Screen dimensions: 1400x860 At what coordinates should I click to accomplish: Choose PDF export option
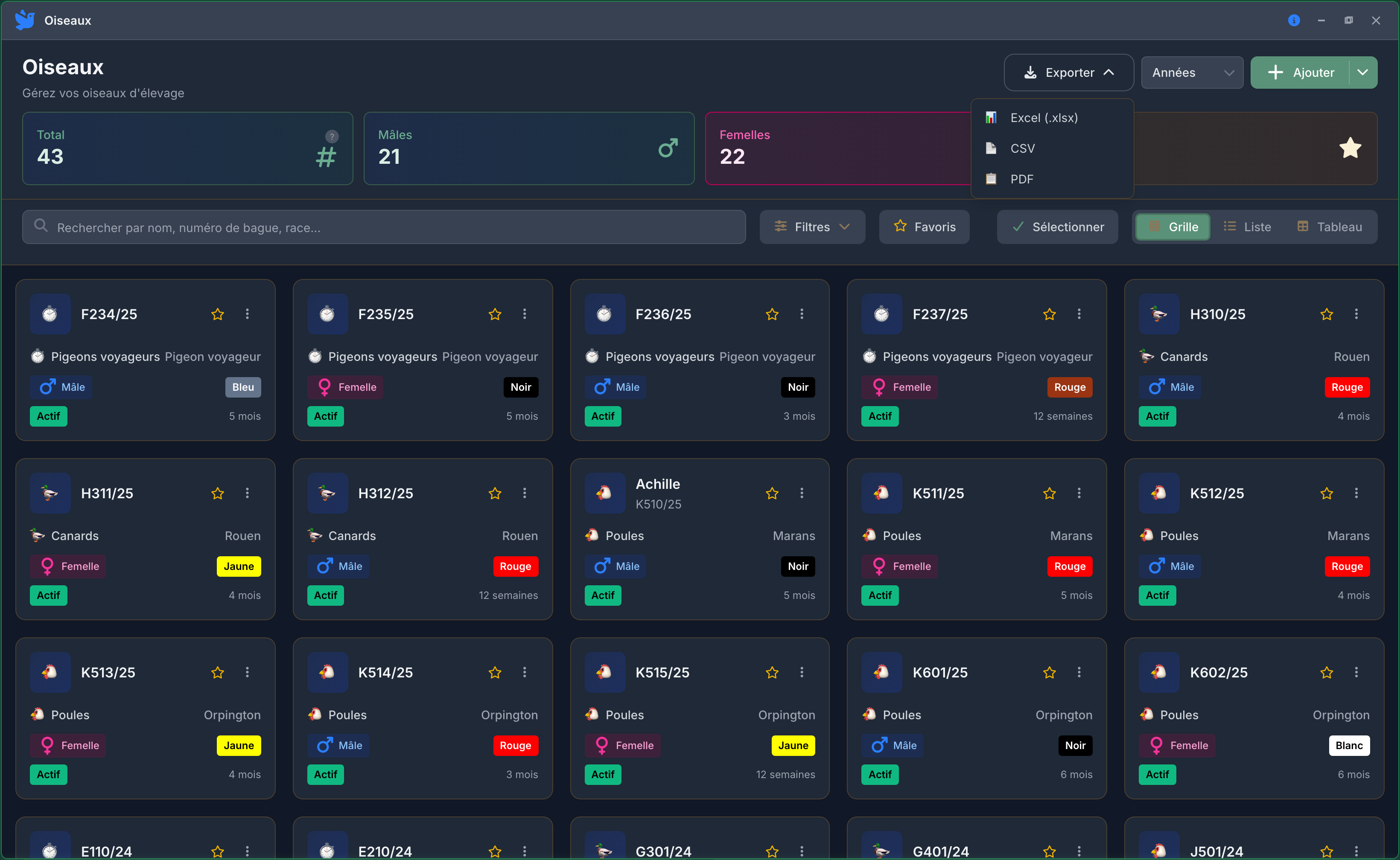point(1052,179)
